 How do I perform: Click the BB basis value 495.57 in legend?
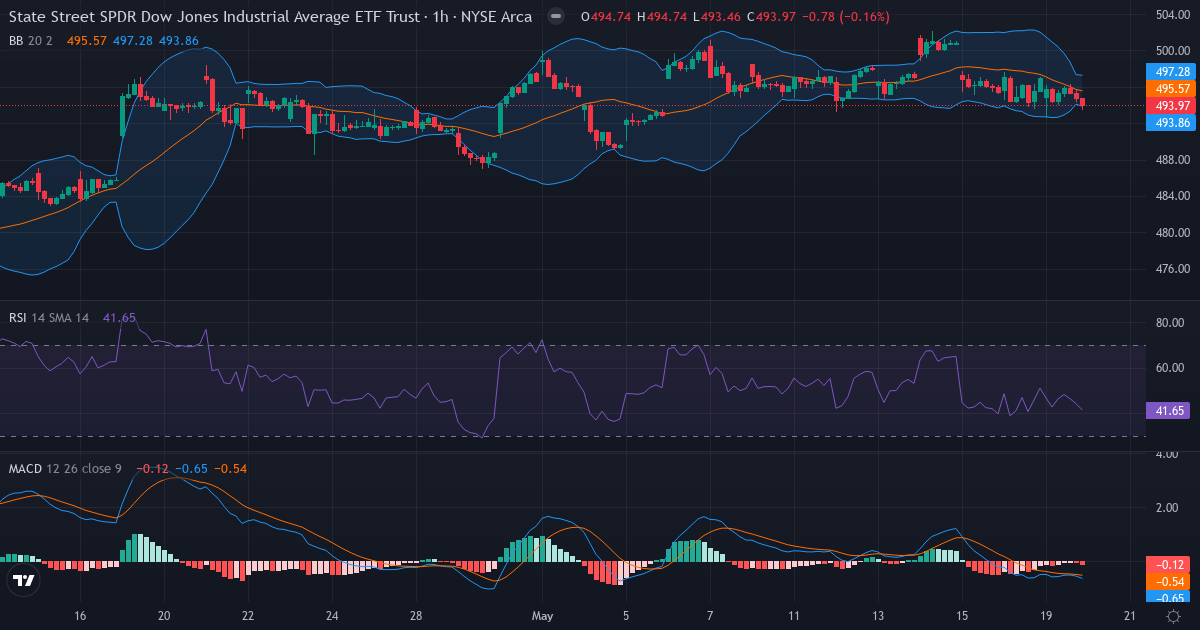coord(86,40)
